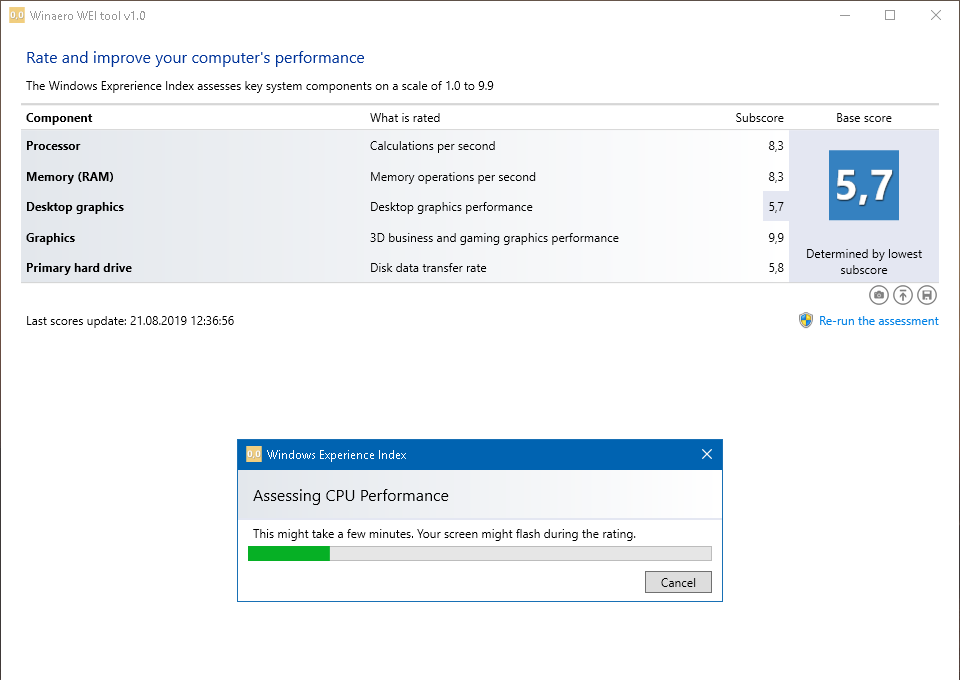Image resolution: width=960 pixels, height=680 pixels.
Task: Click Desktop graphics performance description
Action: 451,207
